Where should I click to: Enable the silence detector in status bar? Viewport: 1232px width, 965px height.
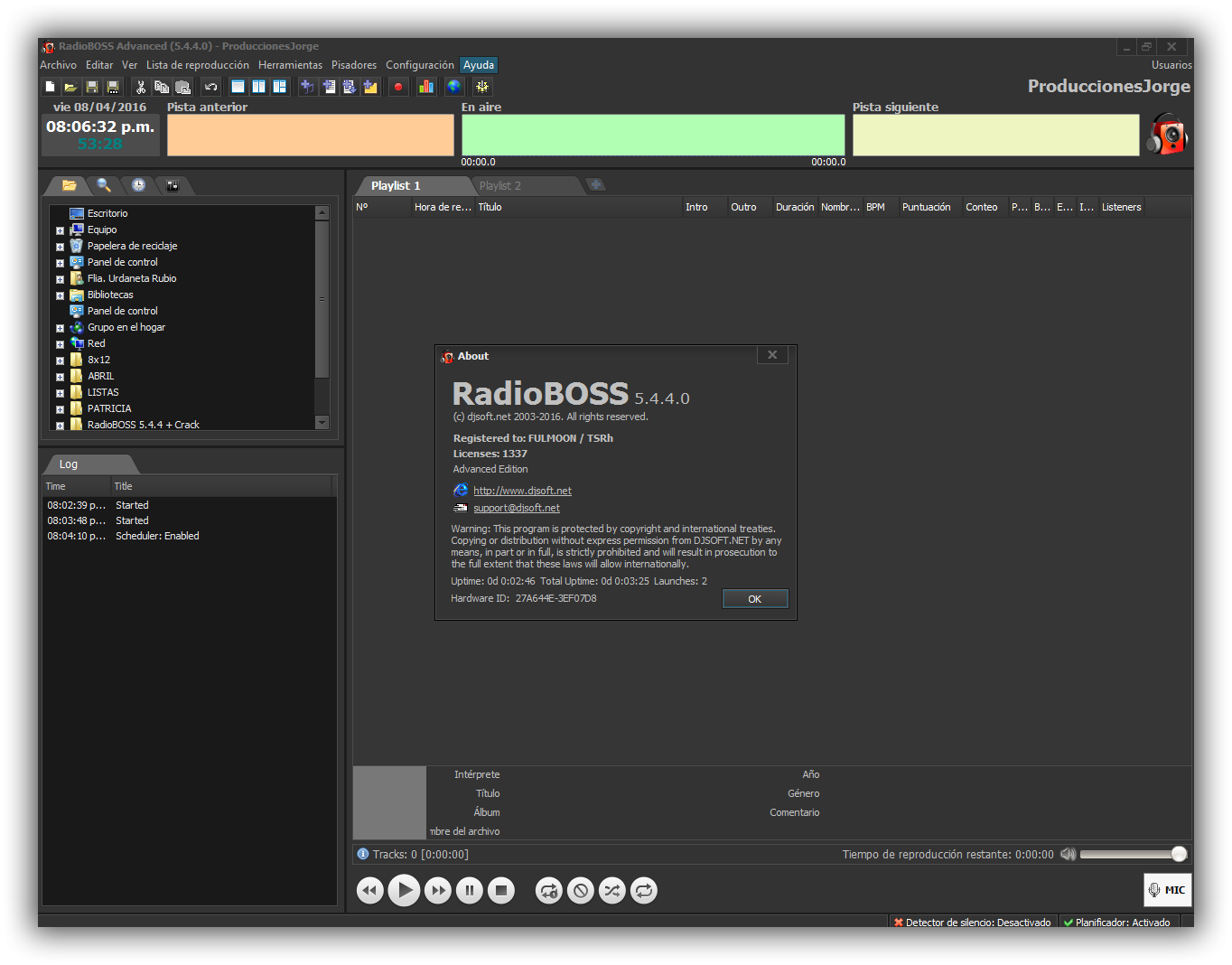(x=973, y=922)
